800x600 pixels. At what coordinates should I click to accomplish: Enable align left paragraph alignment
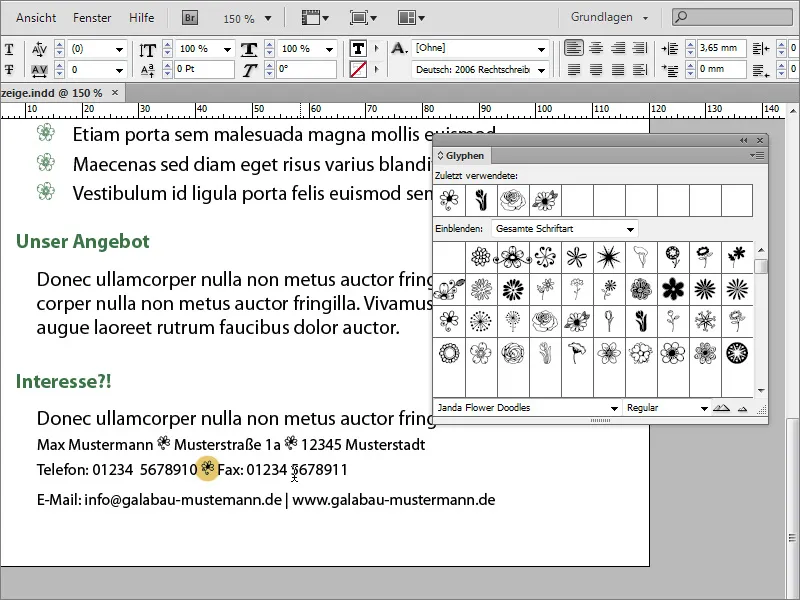coord(573,48)
